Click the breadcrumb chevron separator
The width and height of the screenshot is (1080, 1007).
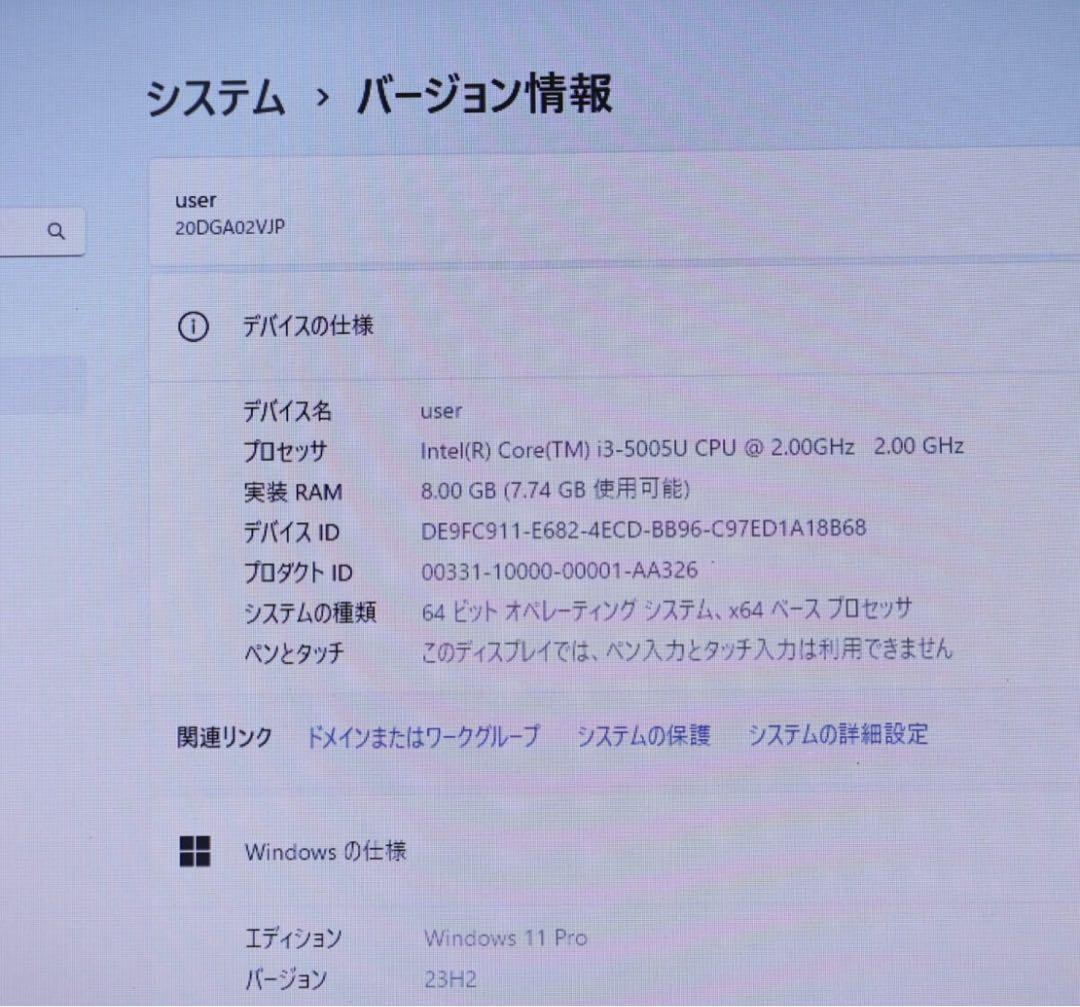tap(322, 98)
